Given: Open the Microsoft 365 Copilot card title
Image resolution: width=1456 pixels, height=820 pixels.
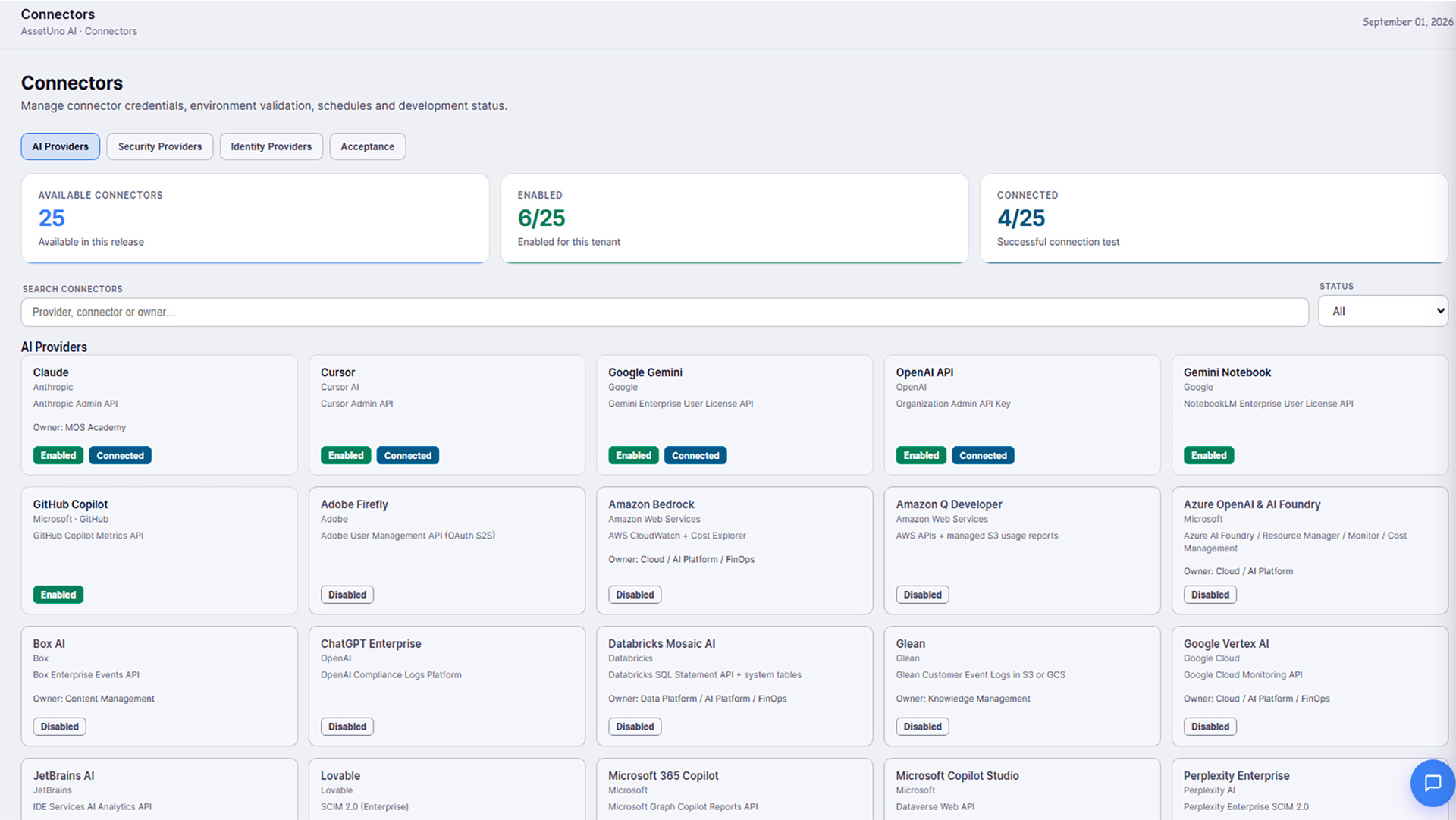Looking at the screenshot, I should [x=664, y=776].
